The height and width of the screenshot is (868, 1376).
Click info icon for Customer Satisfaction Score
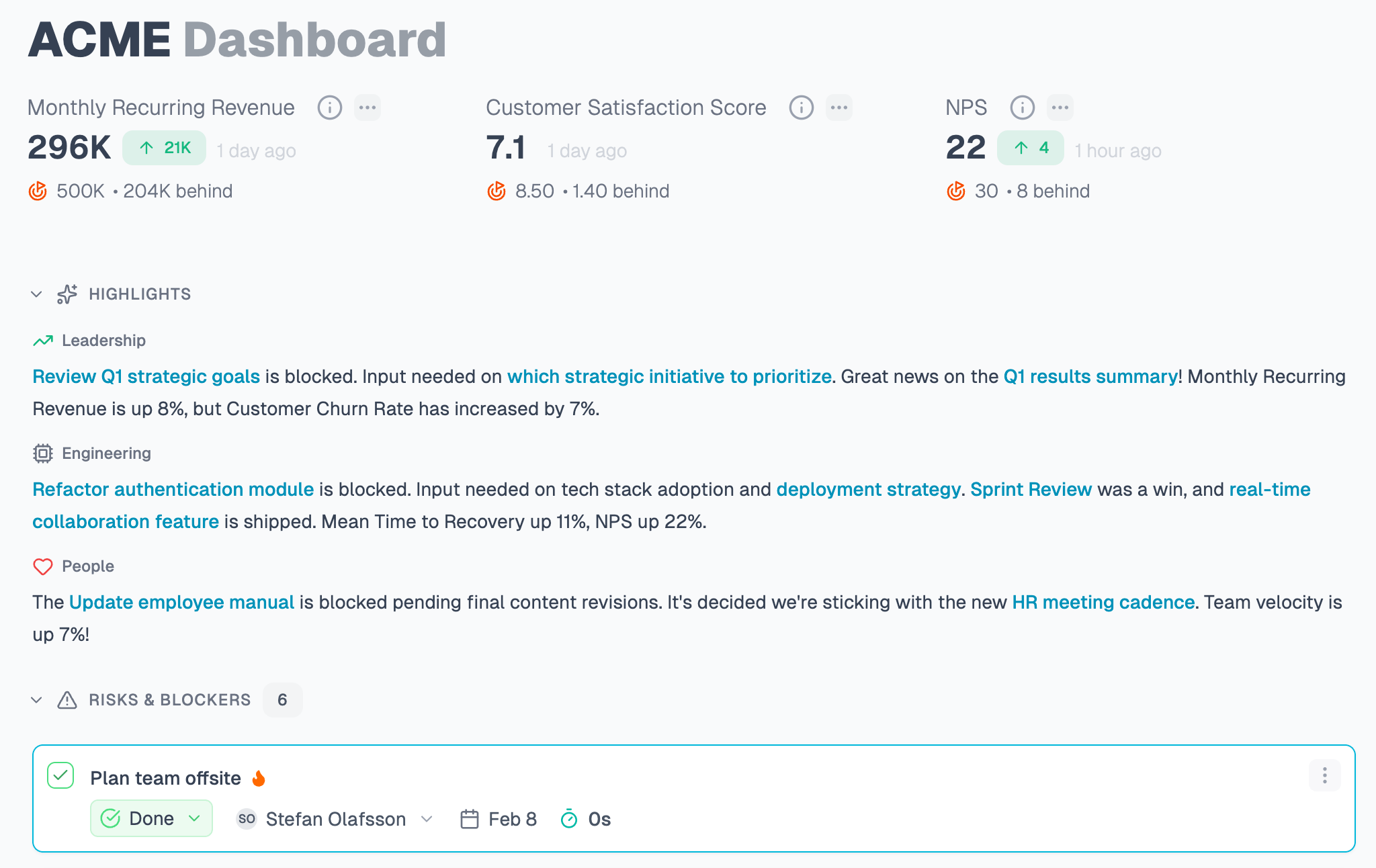(801, 107)
